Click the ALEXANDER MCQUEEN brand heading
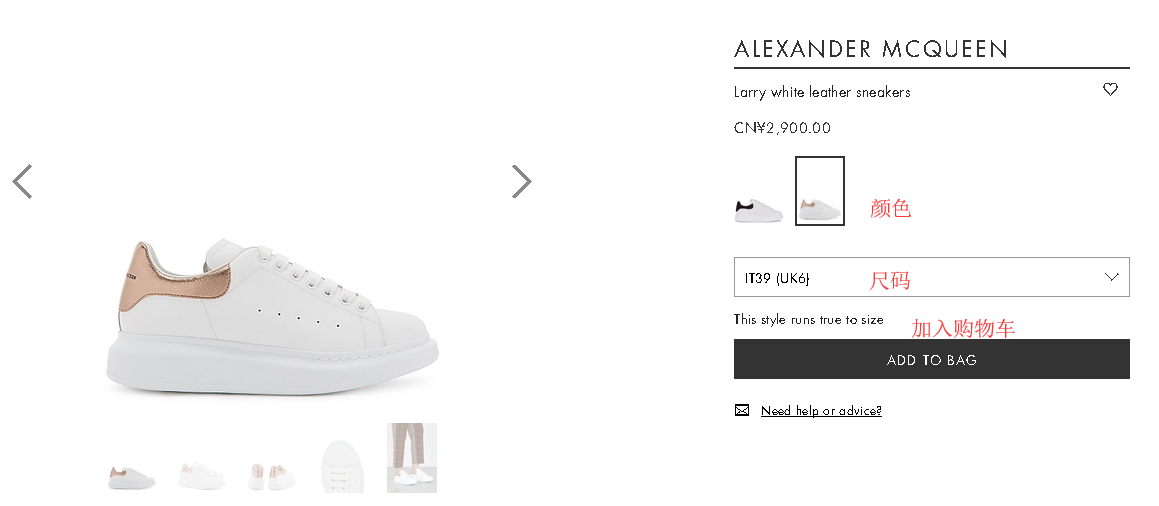 click(x=871, y=49)
